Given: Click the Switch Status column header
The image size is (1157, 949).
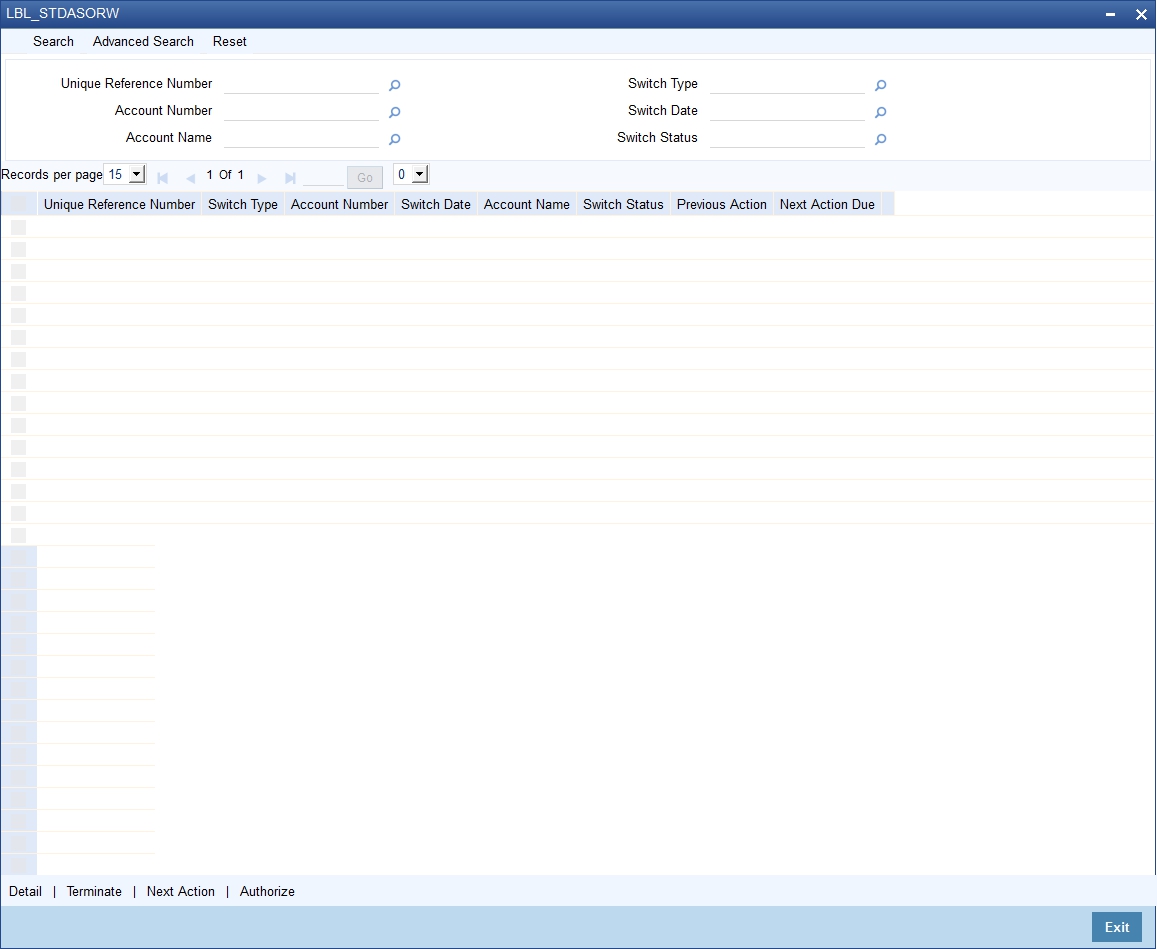Looking at the screenshot, I should coord(624,204).
